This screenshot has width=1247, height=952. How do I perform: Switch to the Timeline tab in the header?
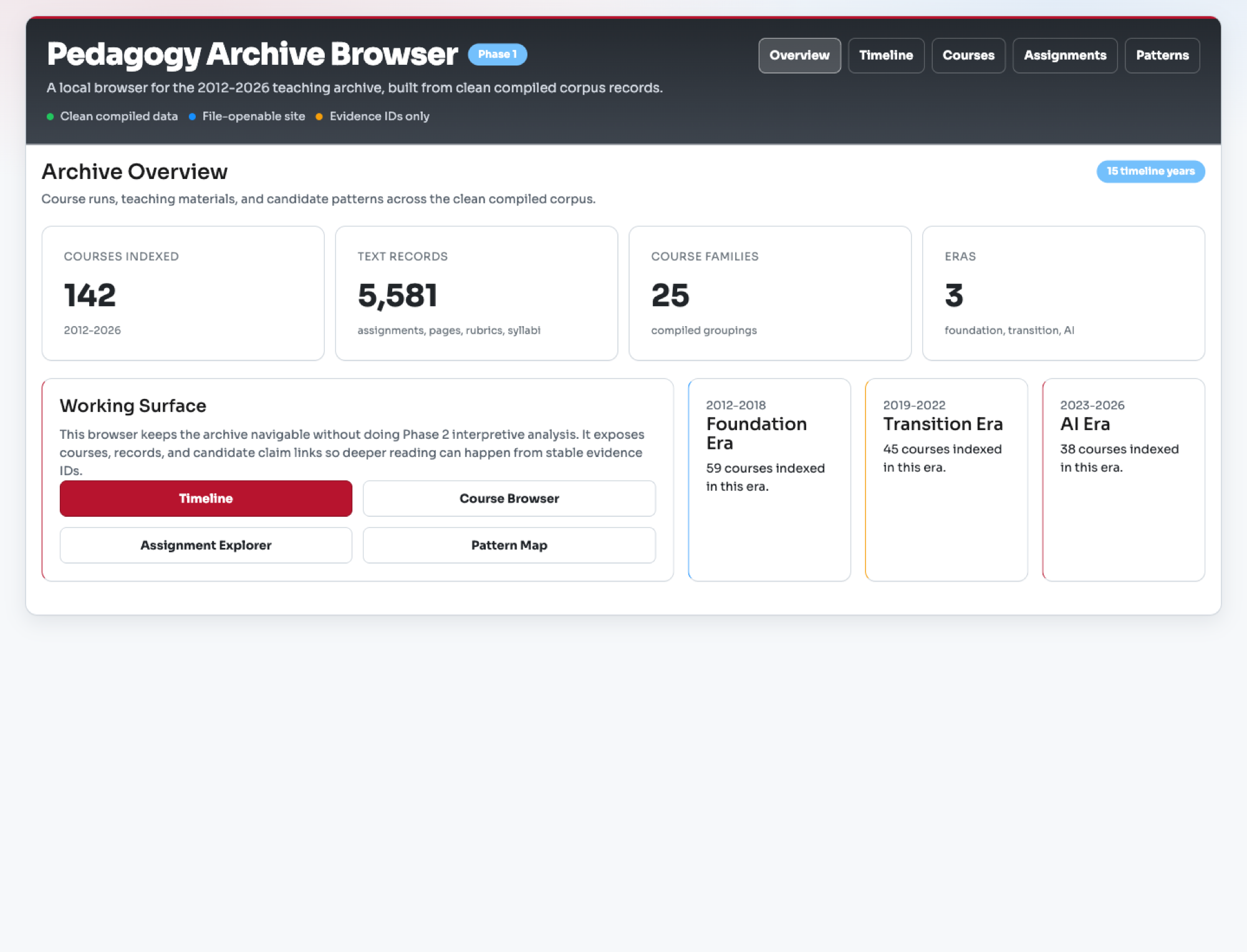886,55
